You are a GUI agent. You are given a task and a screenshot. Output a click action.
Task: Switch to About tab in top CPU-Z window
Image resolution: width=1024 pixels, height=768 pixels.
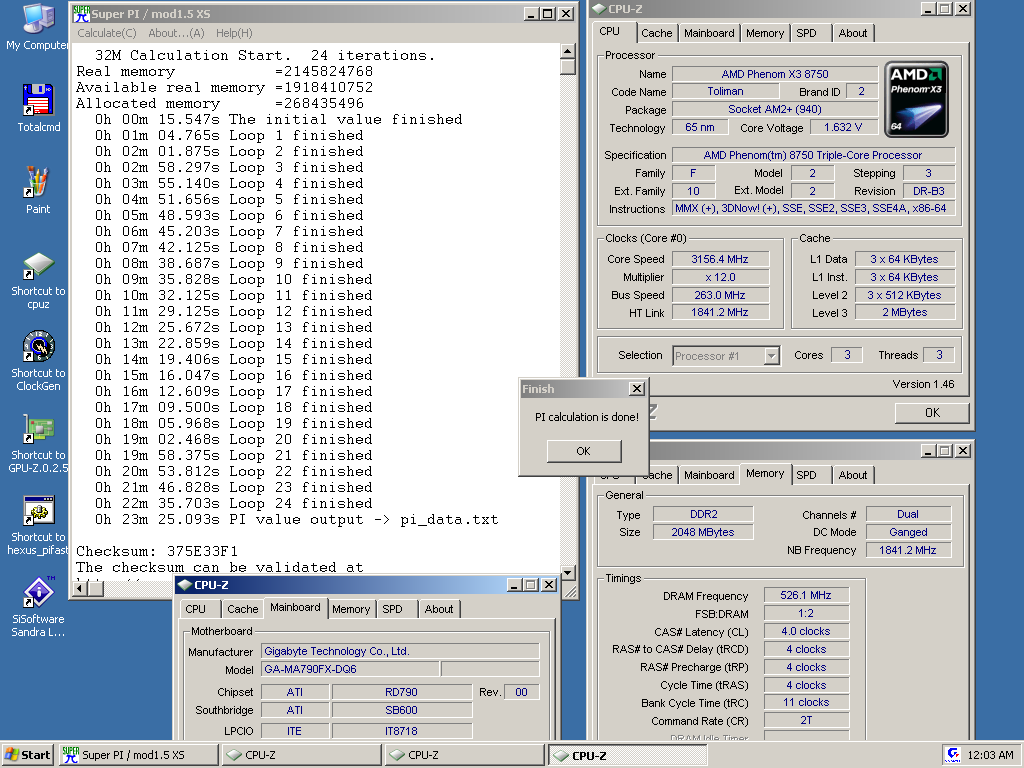[x=853, y=33]
